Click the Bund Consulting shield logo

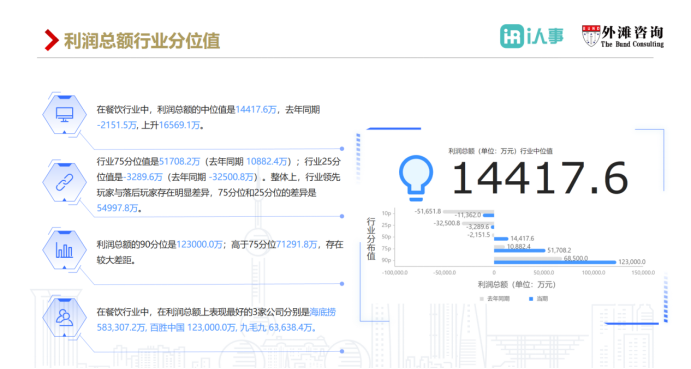[x=591, y=36]
